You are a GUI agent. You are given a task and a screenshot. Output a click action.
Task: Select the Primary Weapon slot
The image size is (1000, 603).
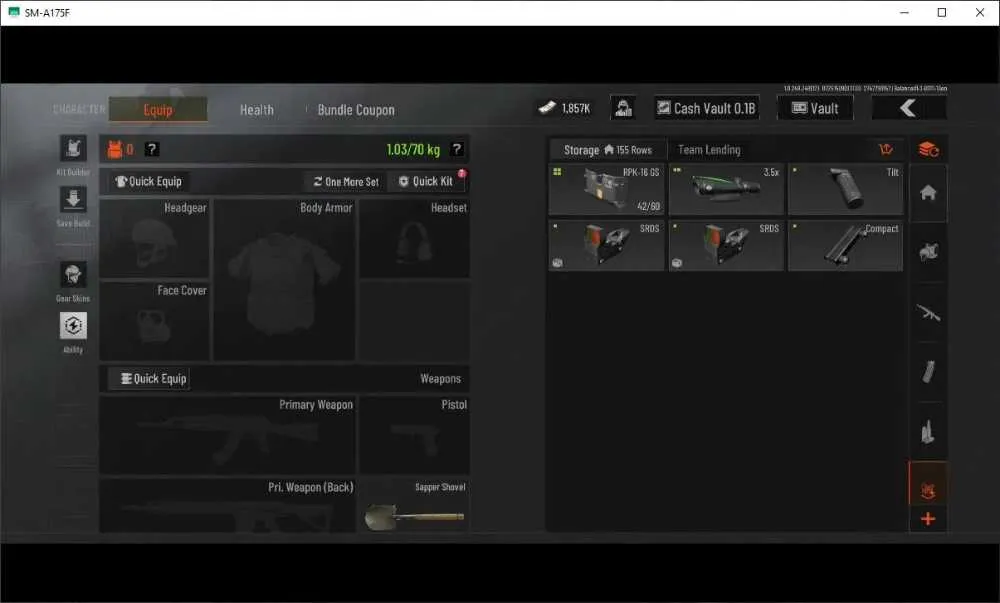[227, 435]
